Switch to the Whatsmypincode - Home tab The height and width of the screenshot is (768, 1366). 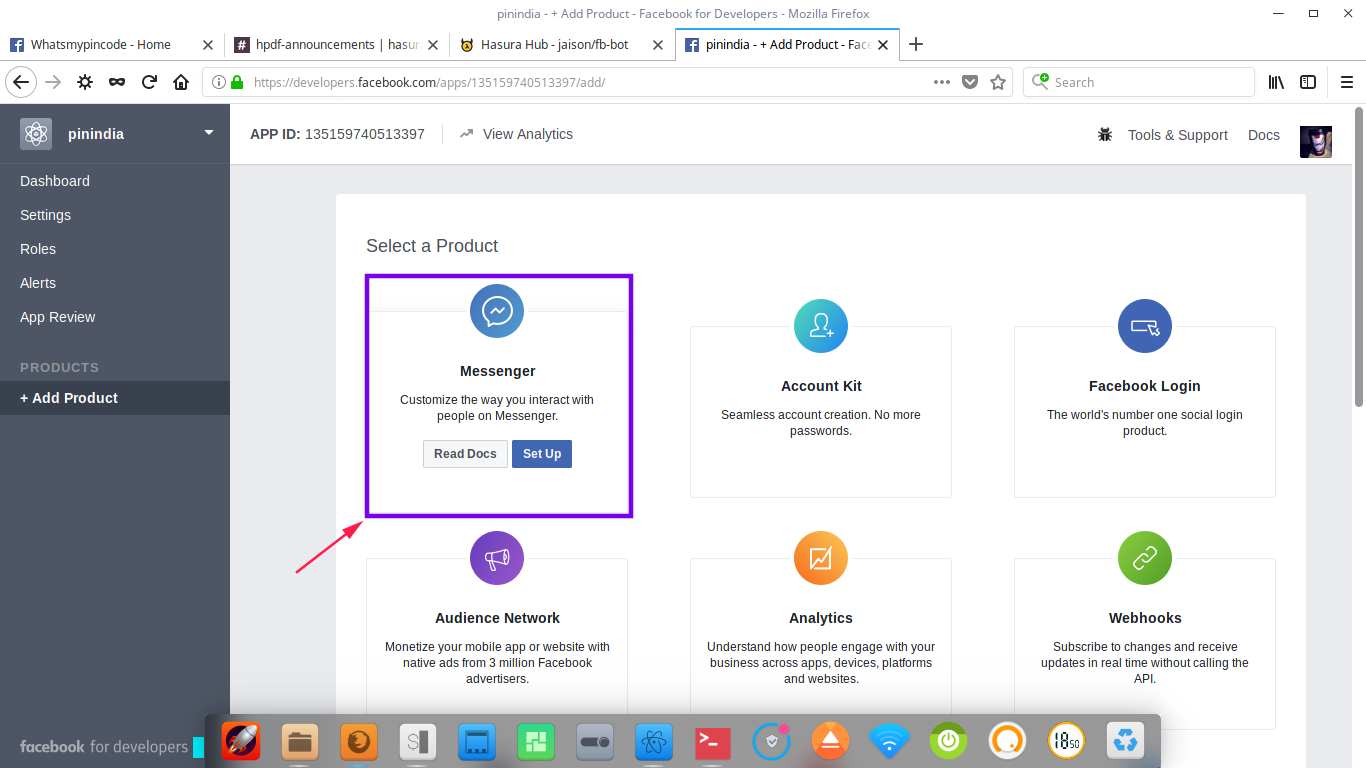(111, 44)
